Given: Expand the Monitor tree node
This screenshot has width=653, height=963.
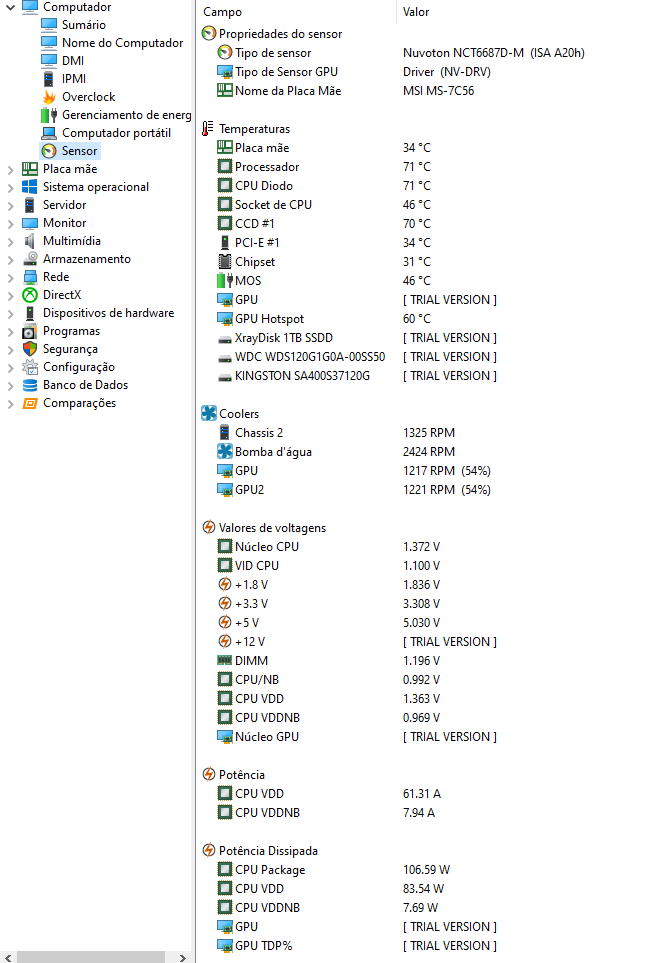Looking at the screenshot, I should 10,224.
